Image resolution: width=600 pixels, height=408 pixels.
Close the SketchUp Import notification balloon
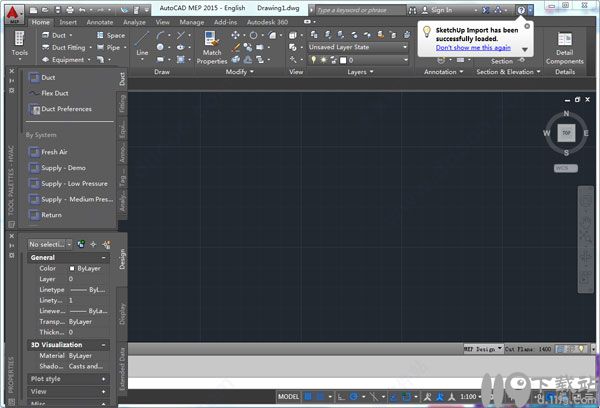coord(527,26)
